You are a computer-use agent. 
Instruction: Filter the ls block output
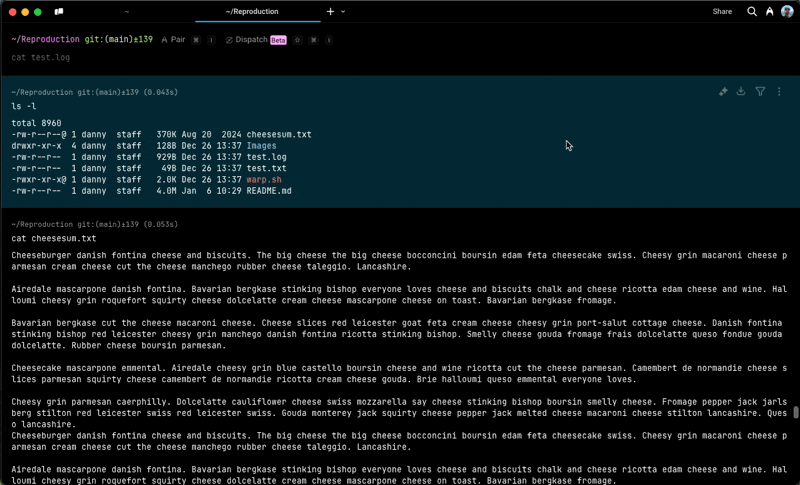pyautogui.click(x=760, y=92)
